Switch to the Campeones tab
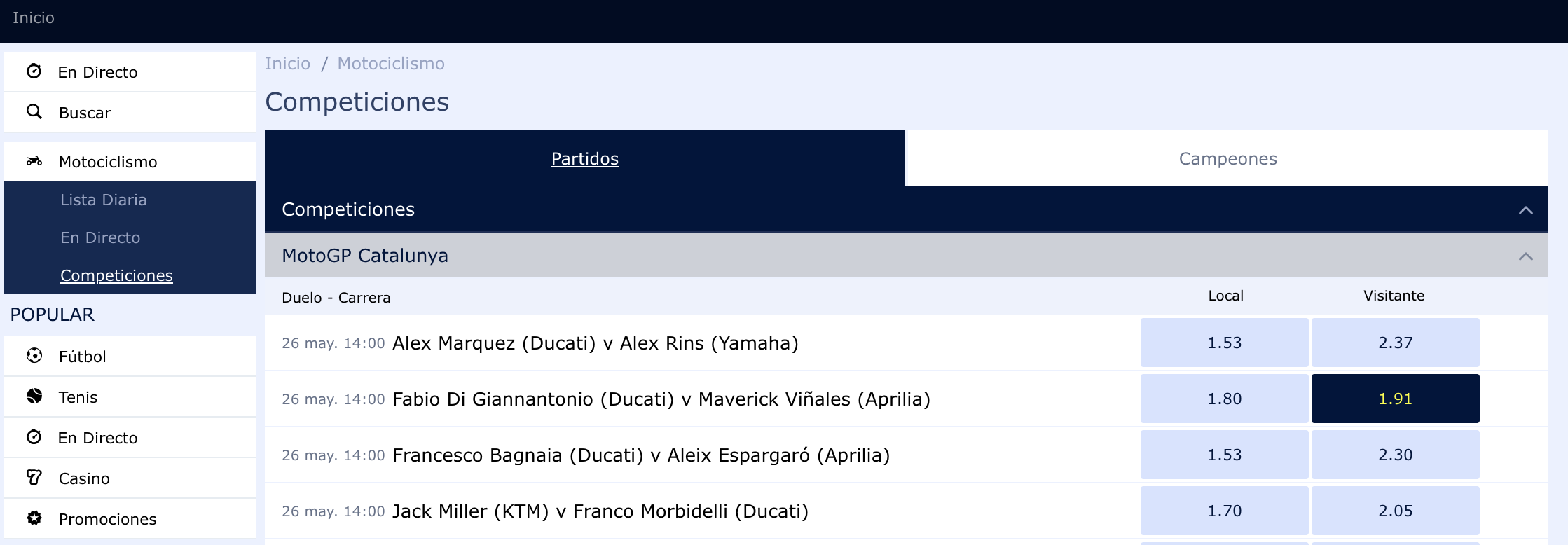 pyautogui.click(x=1227, y=158)
